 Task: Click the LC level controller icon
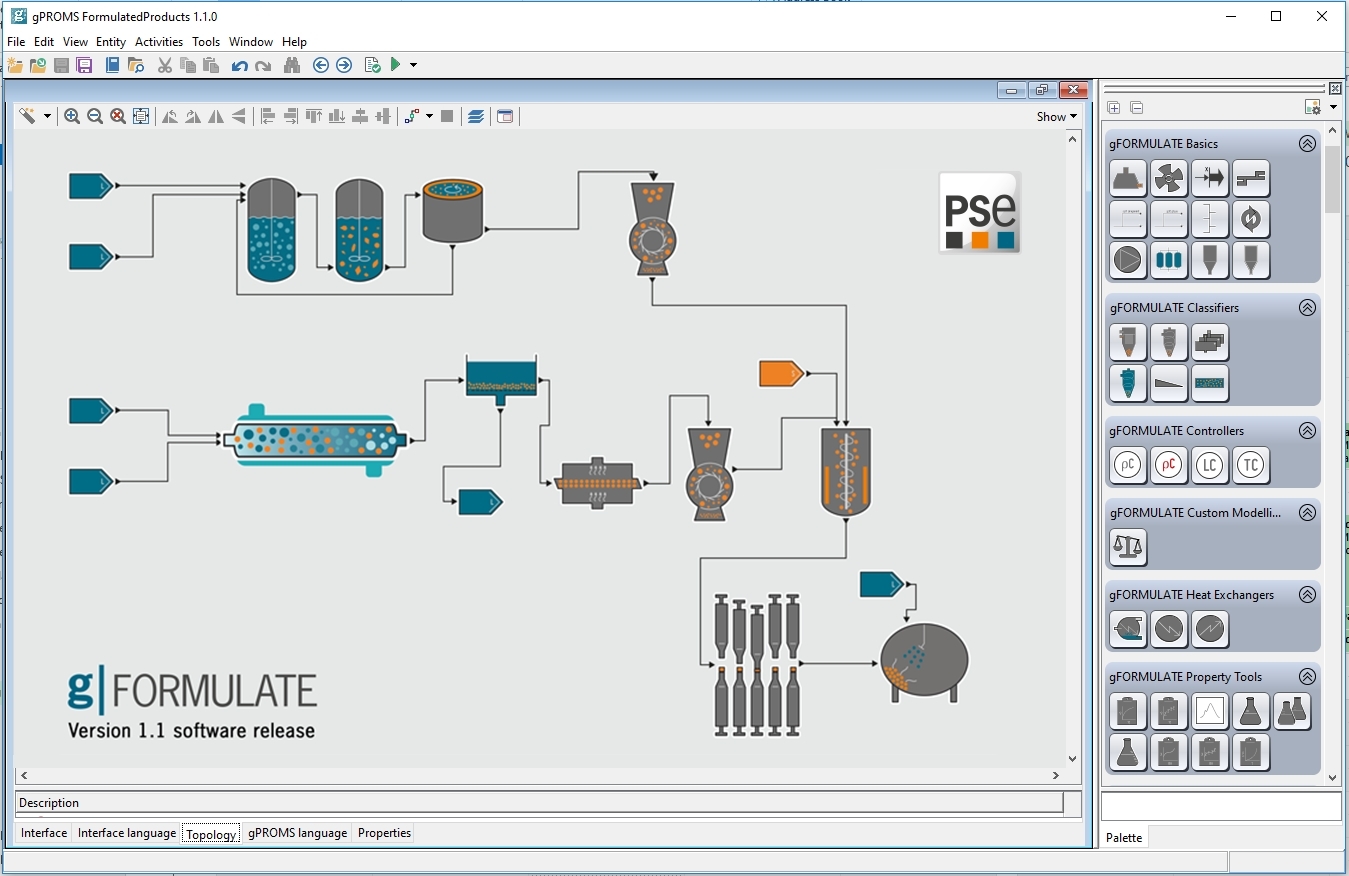coord(1210,465)
